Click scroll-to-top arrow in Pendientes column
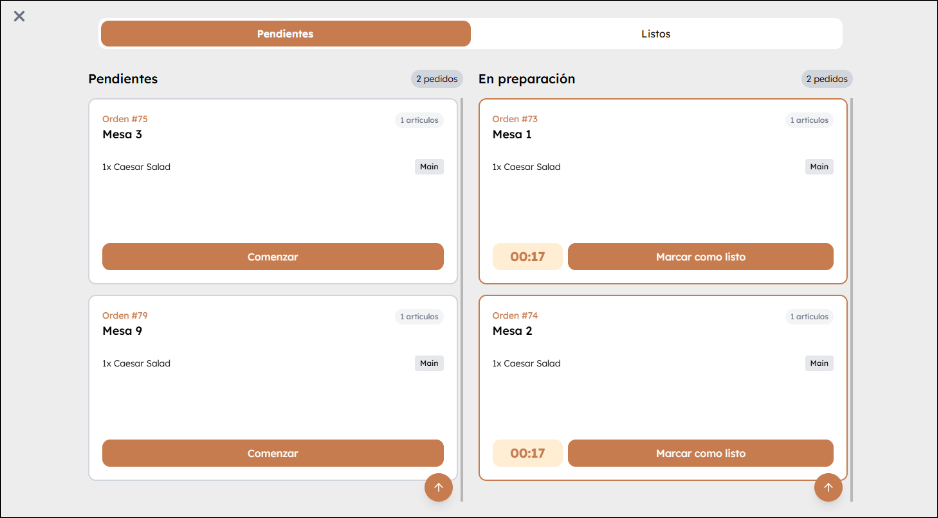 (438, 487)
